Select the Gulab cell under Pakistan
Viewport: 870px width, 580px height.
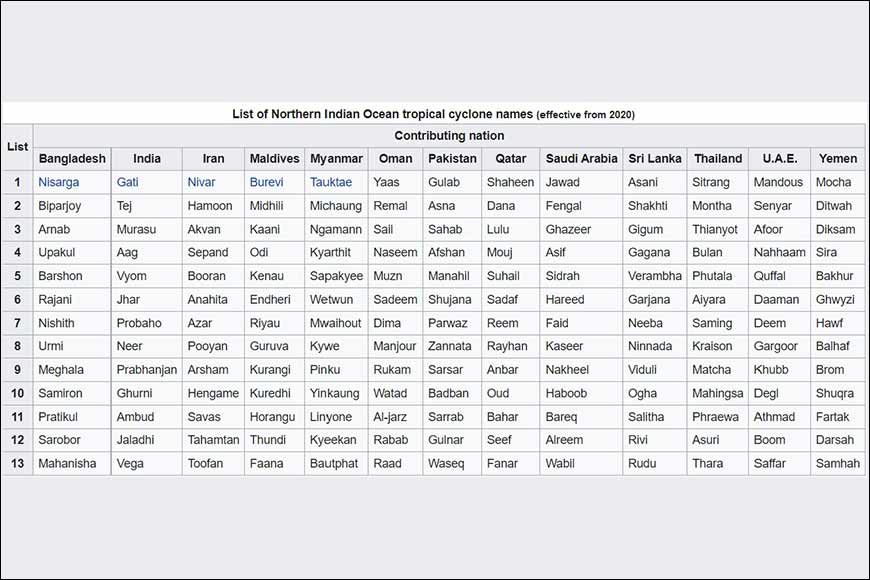point(444,182)
